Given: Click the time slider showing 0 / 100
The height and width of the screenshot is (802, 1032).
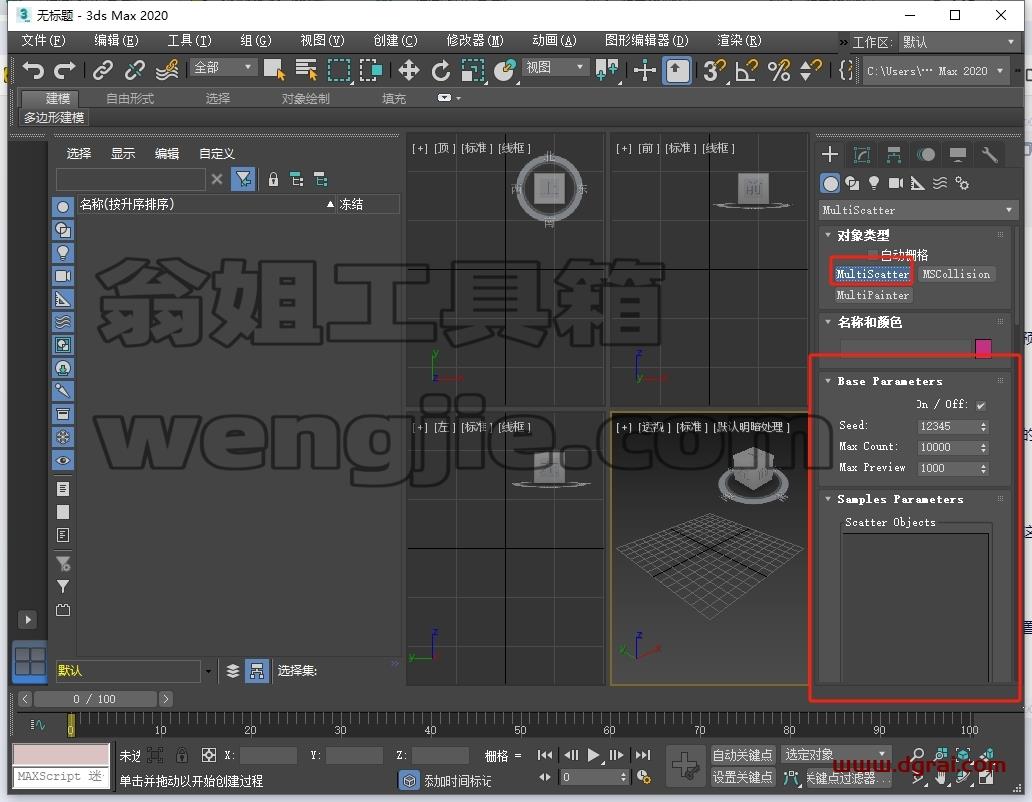Looking at the screenshot, I should point(95,699).
